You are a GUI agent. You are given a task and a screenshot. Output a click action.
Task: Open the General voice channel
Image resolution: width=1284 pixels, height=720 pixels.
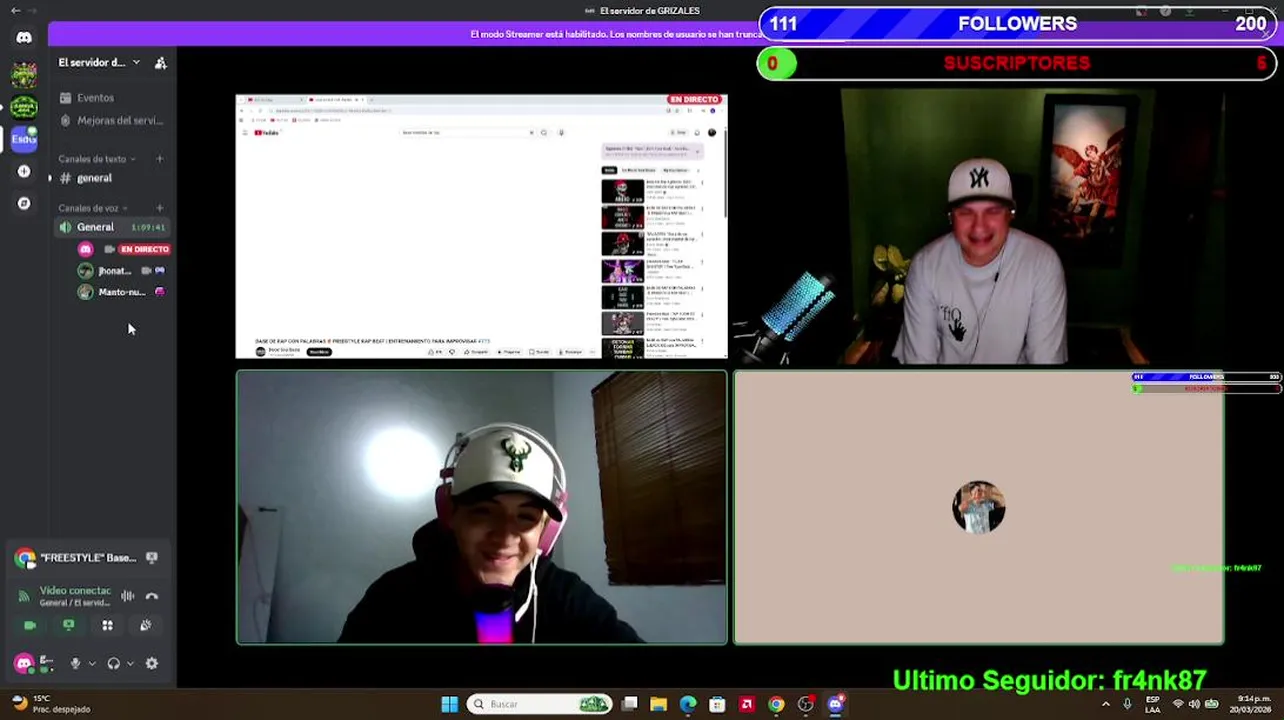click(x=113, y=227)
